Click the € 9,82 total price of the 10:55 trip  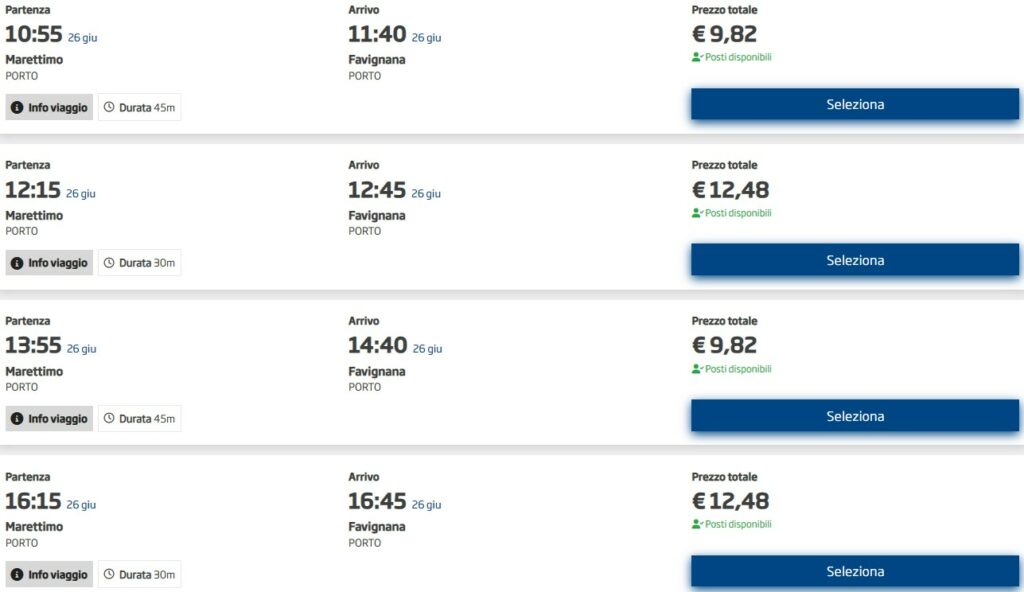(724, 34)
